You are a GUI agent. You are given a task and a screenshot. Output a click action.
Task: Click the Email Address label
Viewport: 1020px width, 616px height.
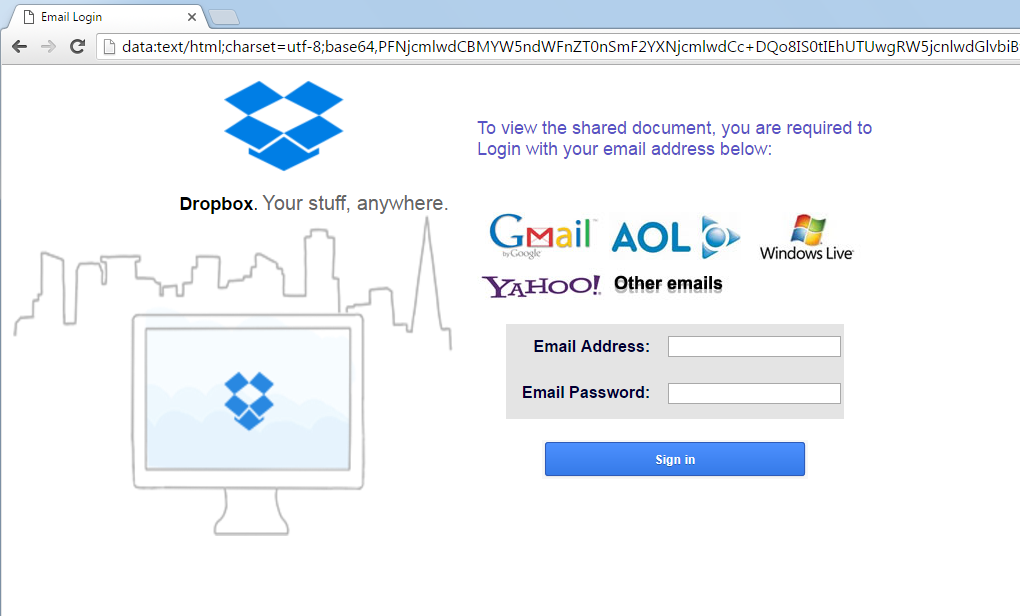point(591,346)
